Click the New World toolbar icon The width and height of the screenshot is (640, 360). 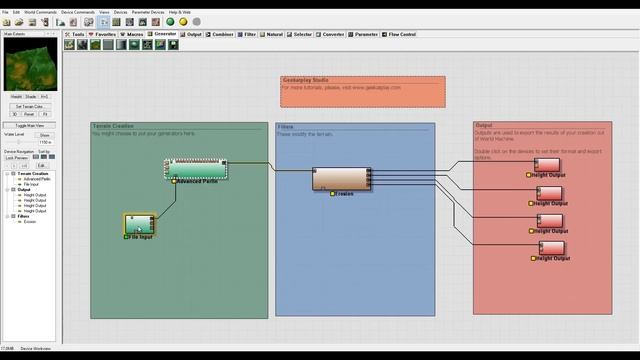tap(6, 22)
